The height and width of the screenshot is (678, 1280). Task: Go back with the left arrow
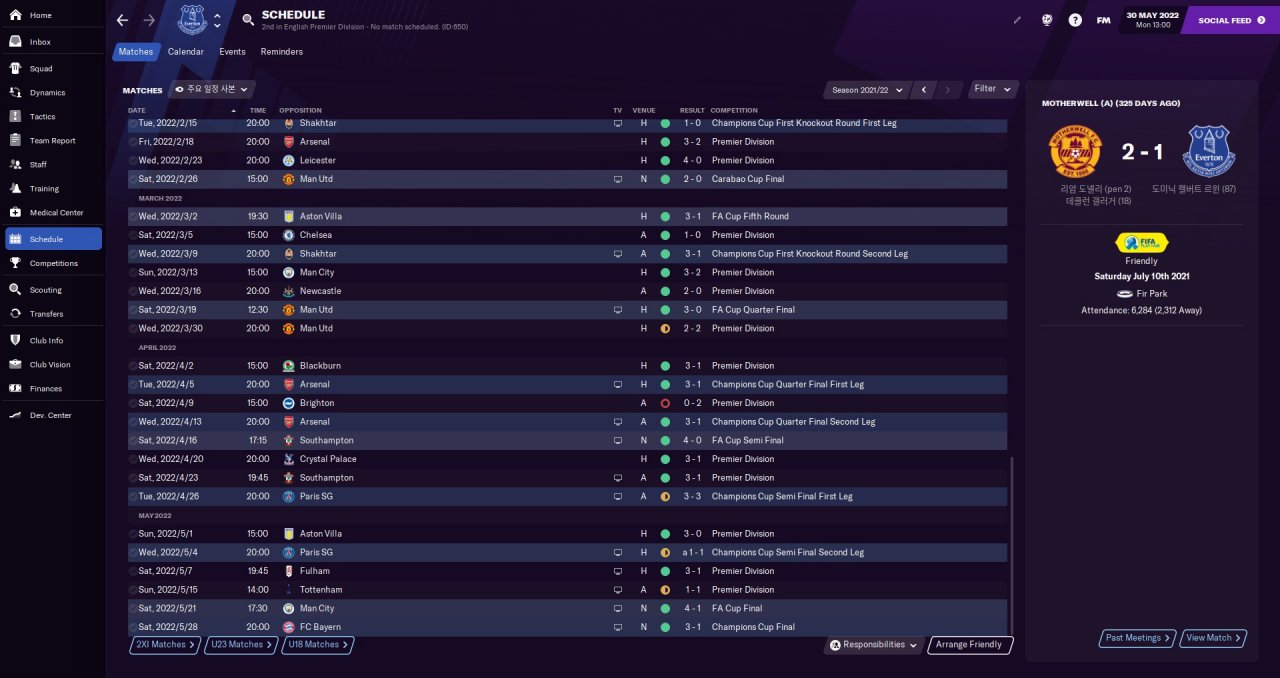[x=122, y=20]
